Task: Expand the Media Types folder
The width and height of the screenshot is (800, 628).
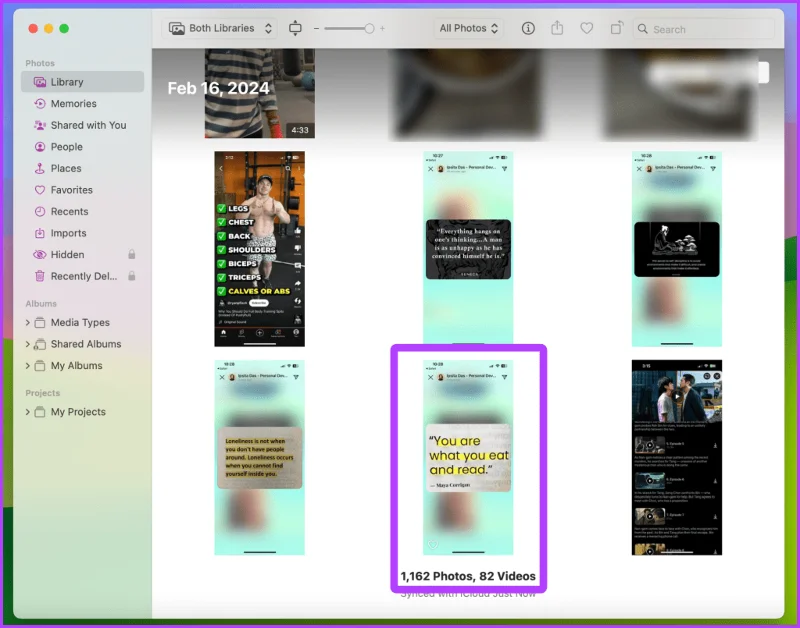Action: tap(28, 322)
